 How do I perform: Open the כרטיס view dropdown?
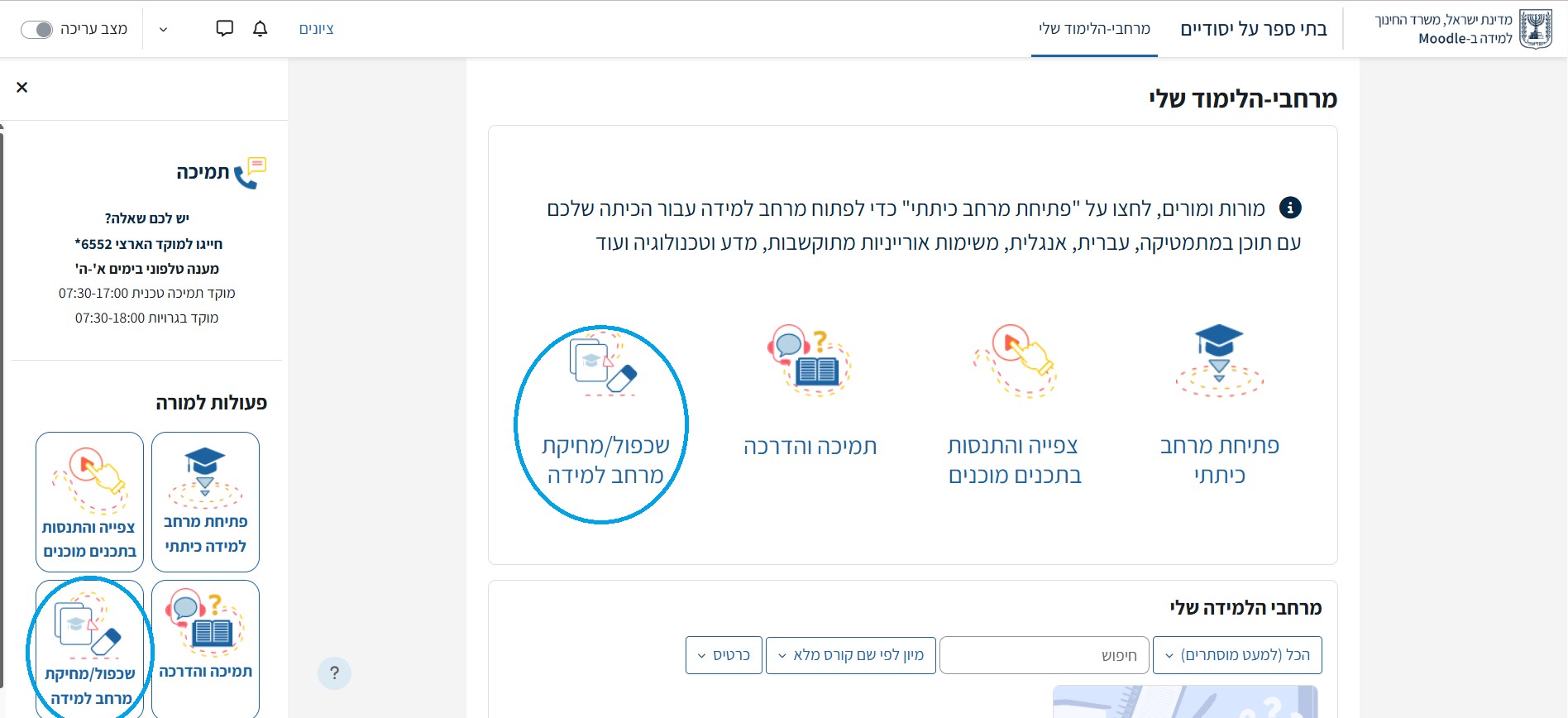click(724, 655)
